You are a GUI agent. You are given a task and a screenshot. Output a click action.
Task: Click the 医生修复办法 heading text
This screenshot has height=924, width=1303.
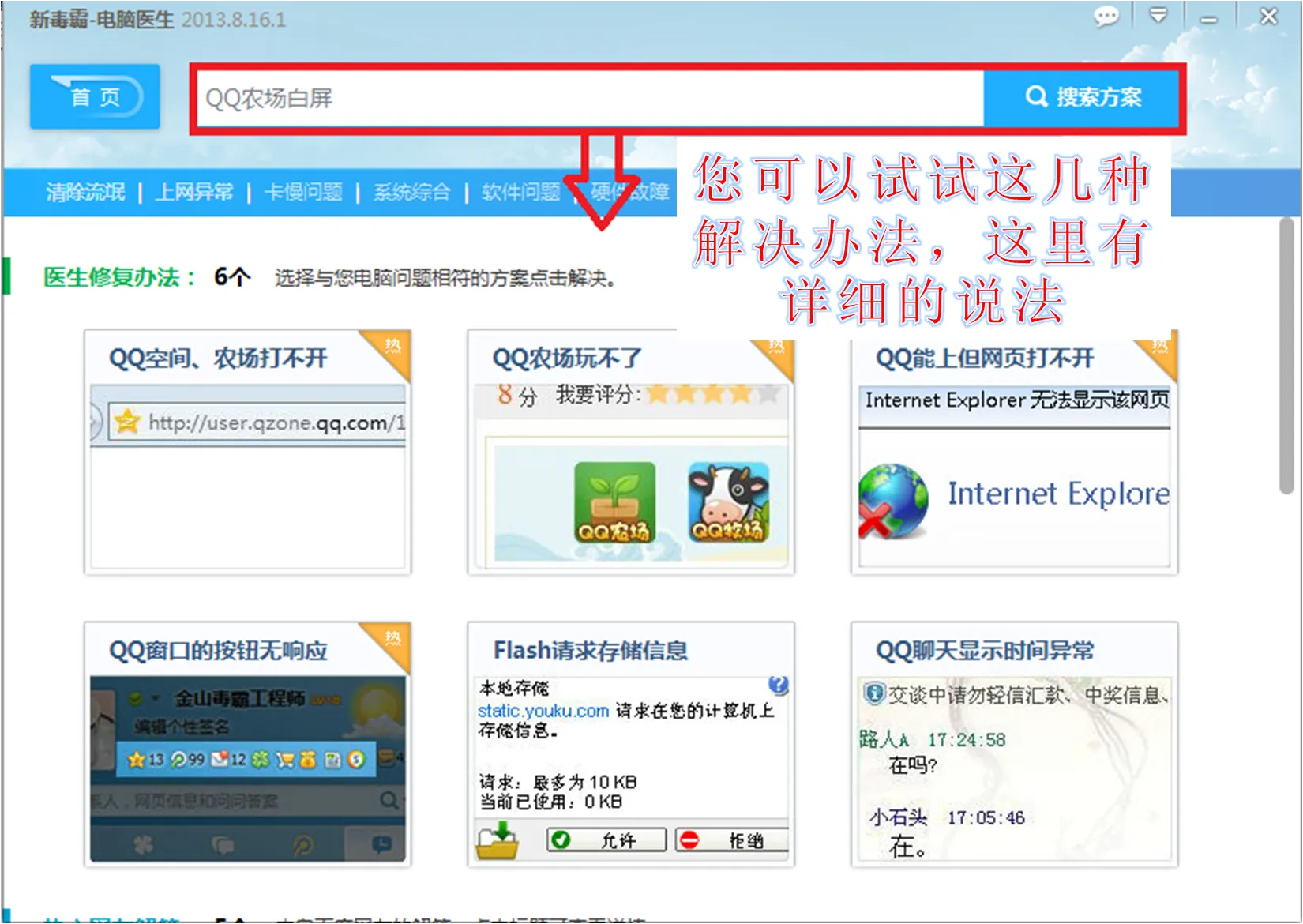pyautogui.click(x=120, y=277)
